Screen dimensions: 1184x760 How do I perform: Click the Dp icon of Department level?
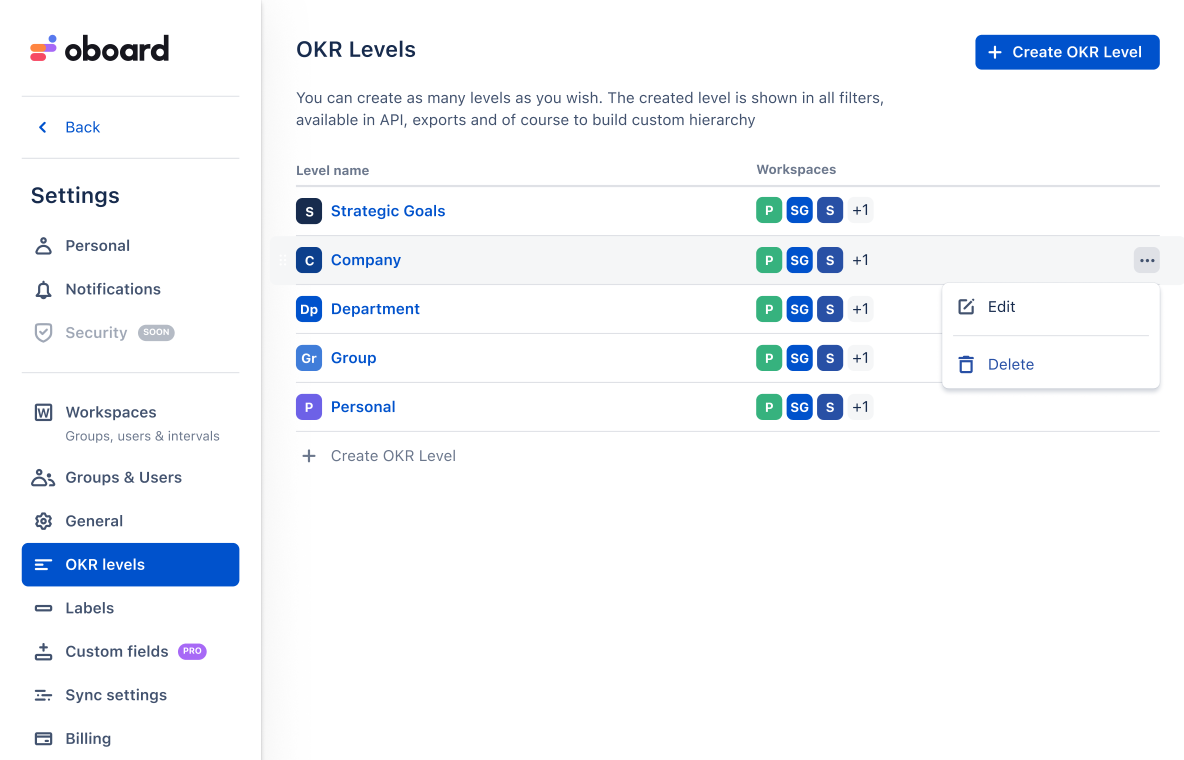[x=309, y=309]
